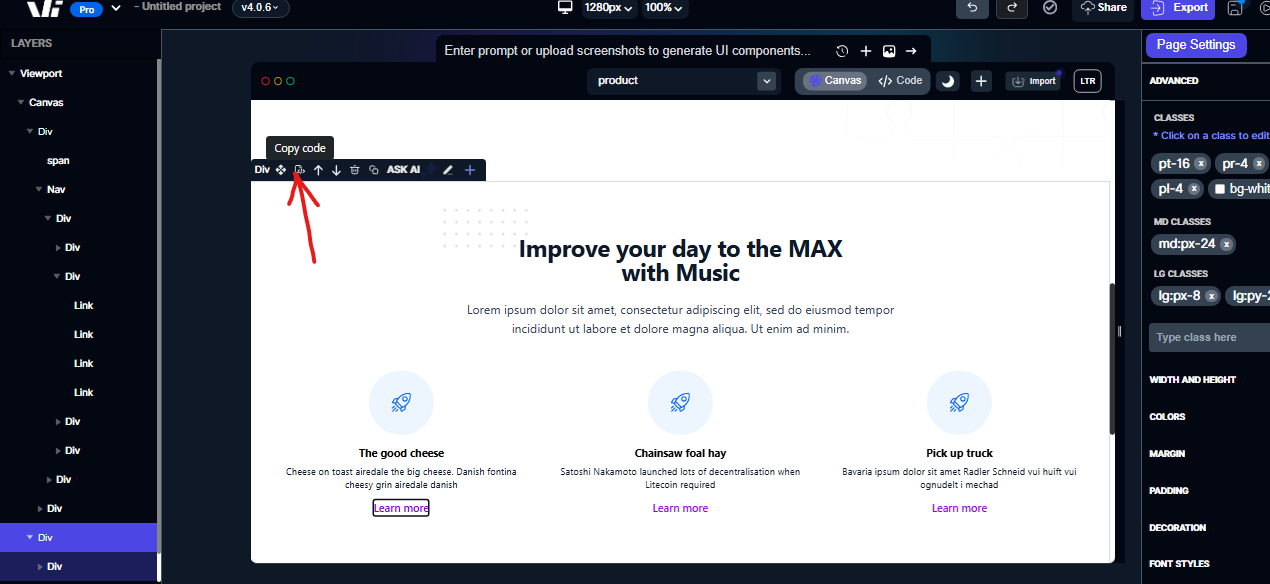Click the save disk icon next to Export

point(1236,7)
